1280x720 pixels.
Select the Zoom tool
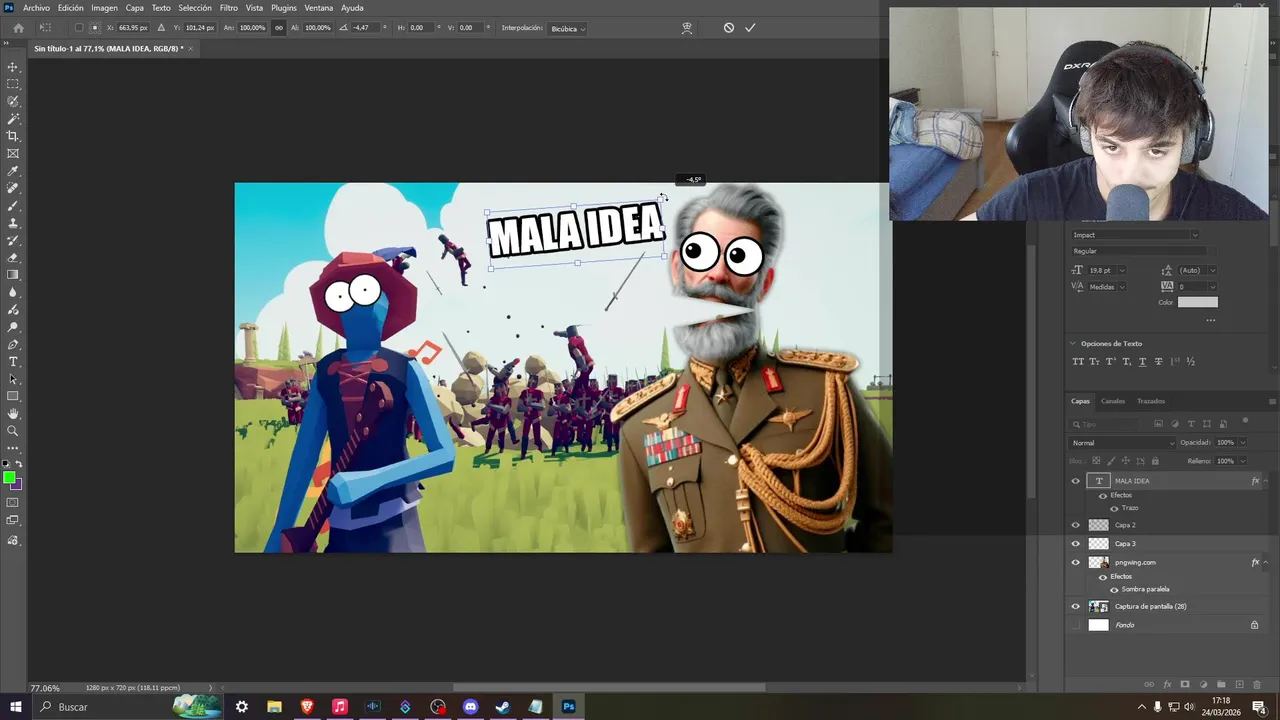pyautogui.click(x=13, y=431)
